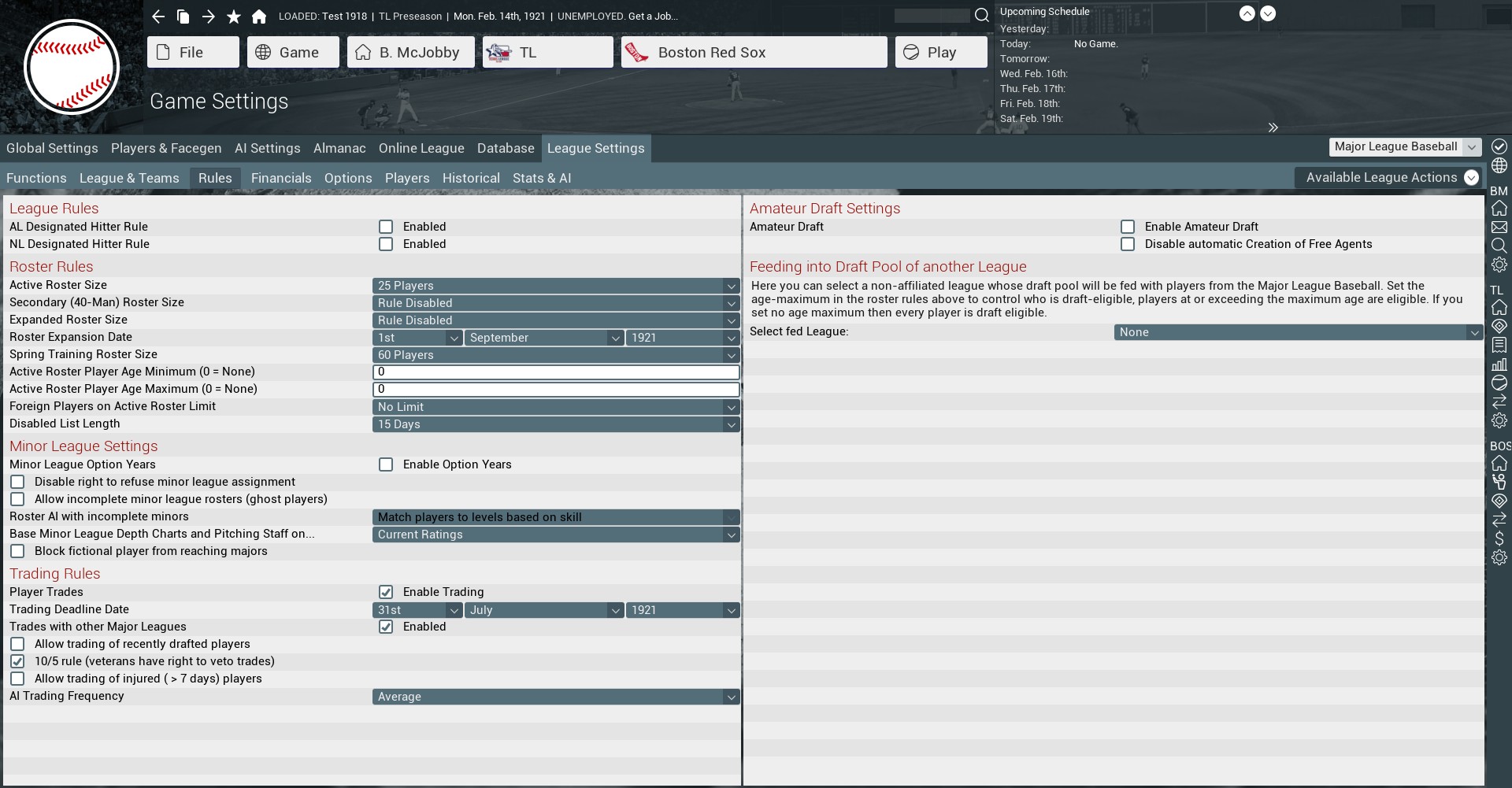The width and height of the screenshot is (1512, 788).
Task: Click the search magnifier icon in top bar
Action: (x=981, y=15)
